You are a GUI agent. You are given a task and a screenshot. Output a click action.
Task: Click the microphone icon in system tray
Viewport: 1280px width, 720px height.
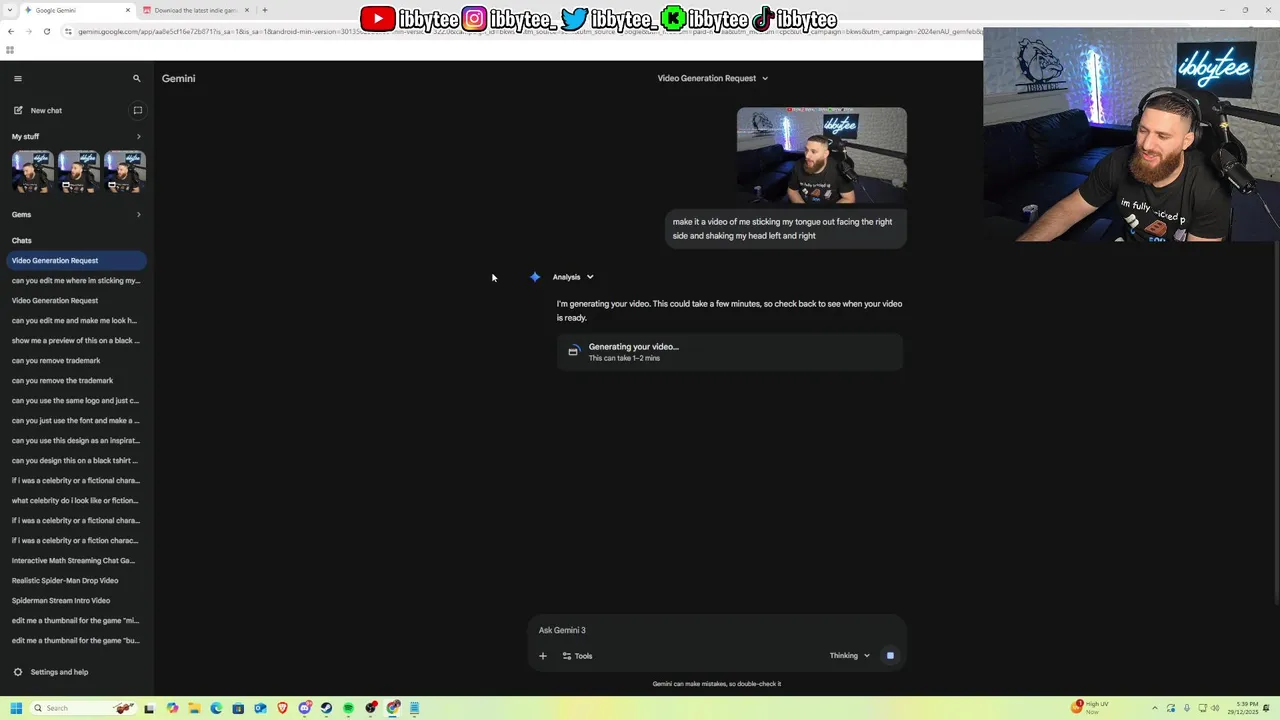pyautogui.click(x=1187, y=708)
